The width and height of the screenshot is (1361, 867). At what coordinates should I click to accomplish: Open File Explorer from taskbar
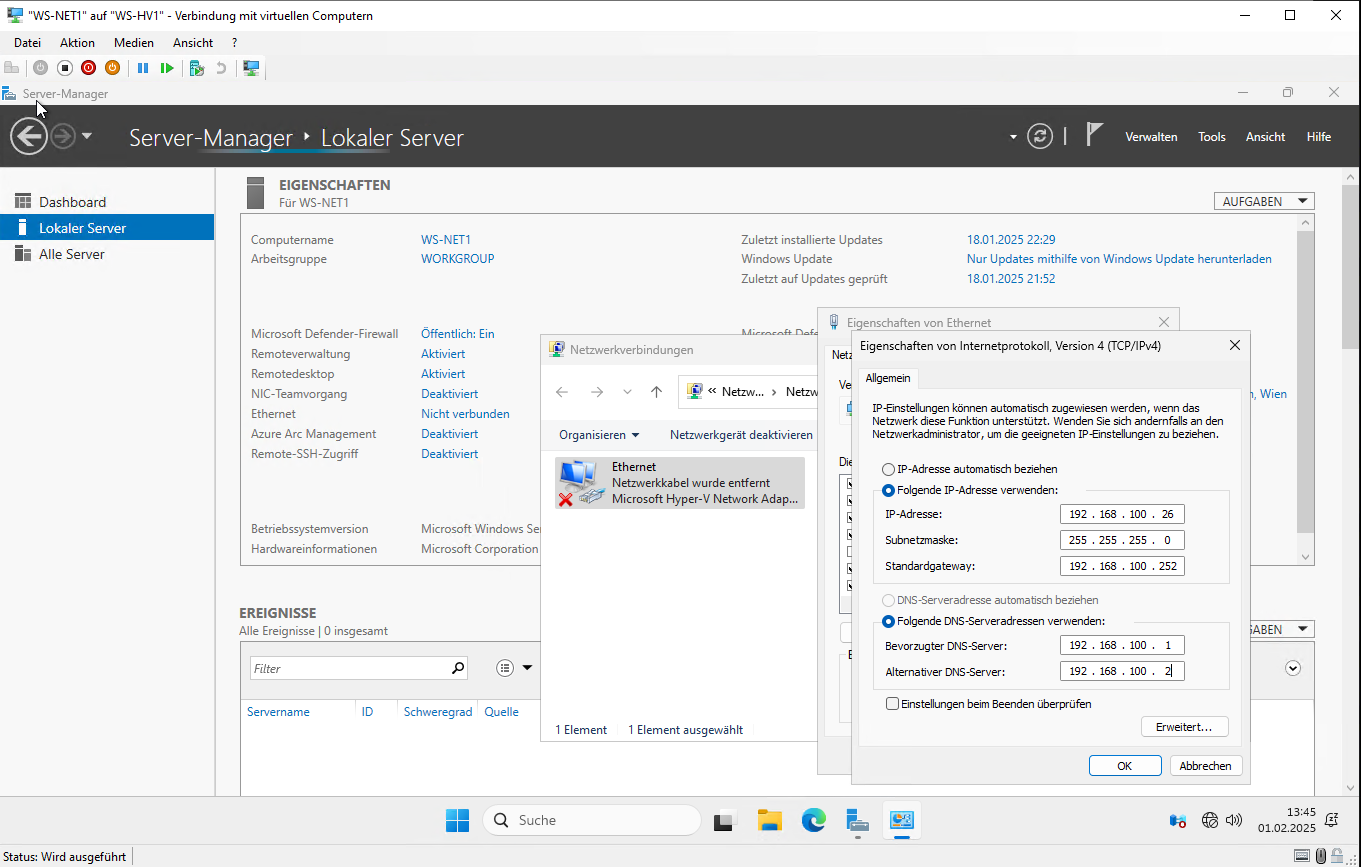click(769, 820)
